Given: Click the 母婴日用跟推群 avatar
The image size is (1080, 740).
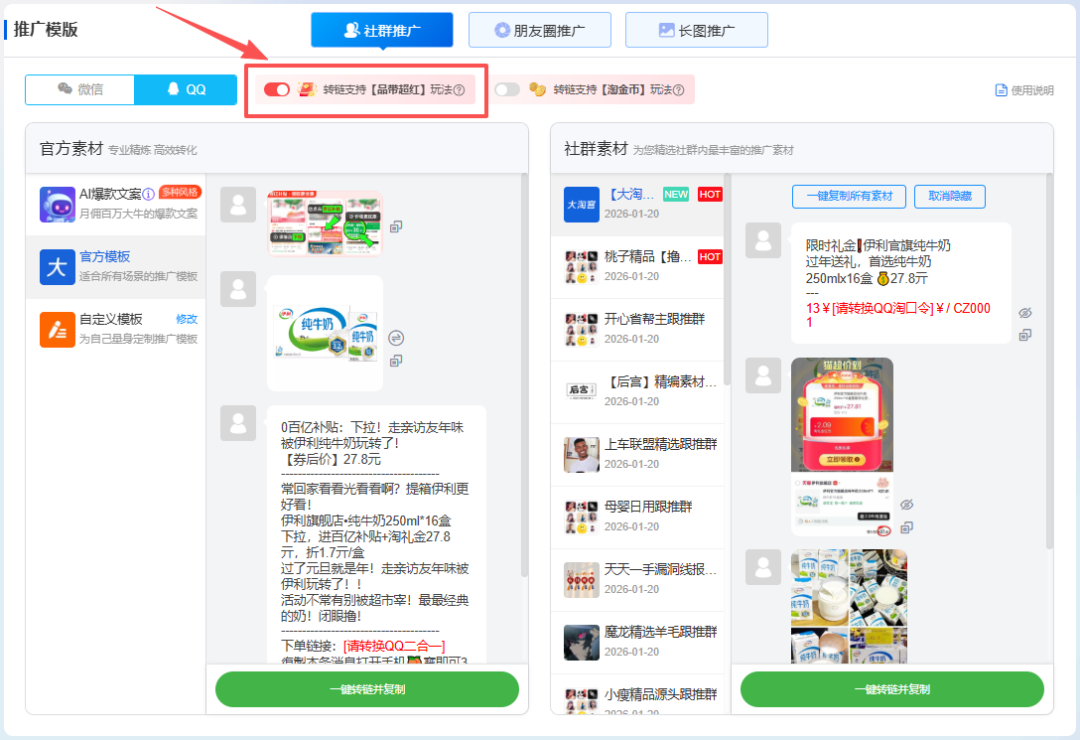Looking at the screenshot, I should point(581,517).
